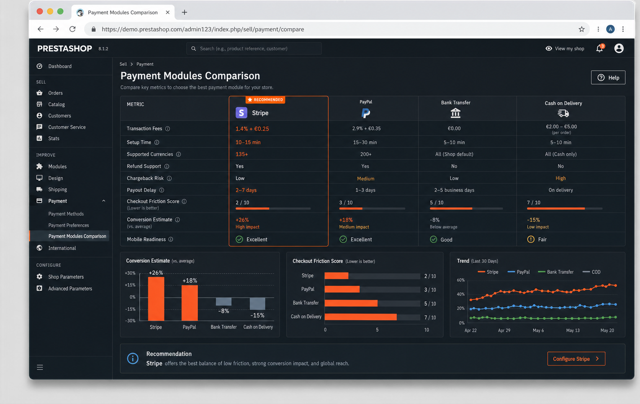Click info icon next to Transaction Fees
The height and width of the screenshot is (404, 640).
point(167,129)
